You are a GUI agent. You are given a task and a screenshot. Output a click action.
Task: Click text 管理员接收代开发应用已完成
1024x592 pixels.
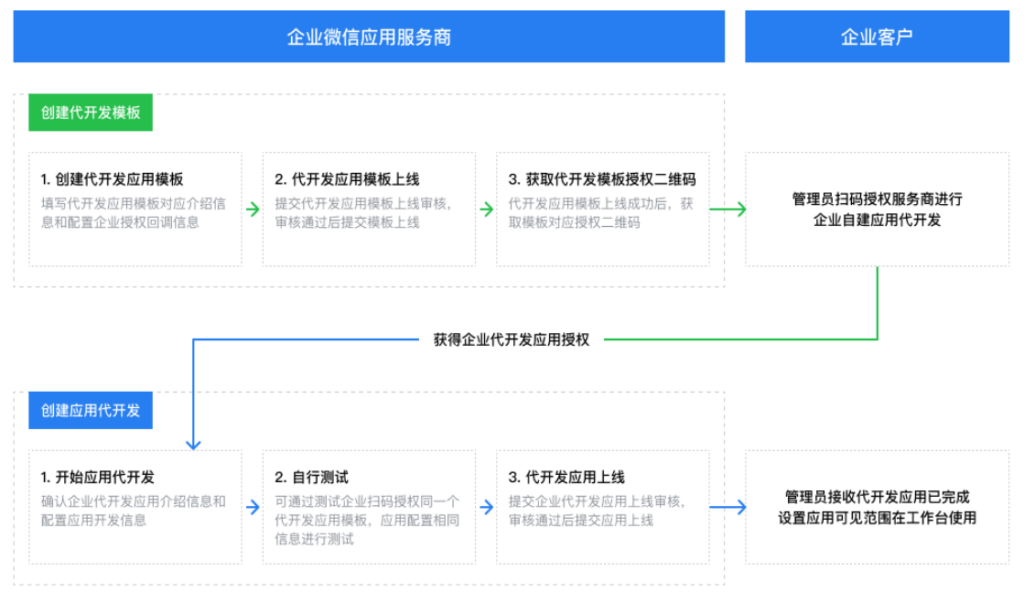(877, 497)
